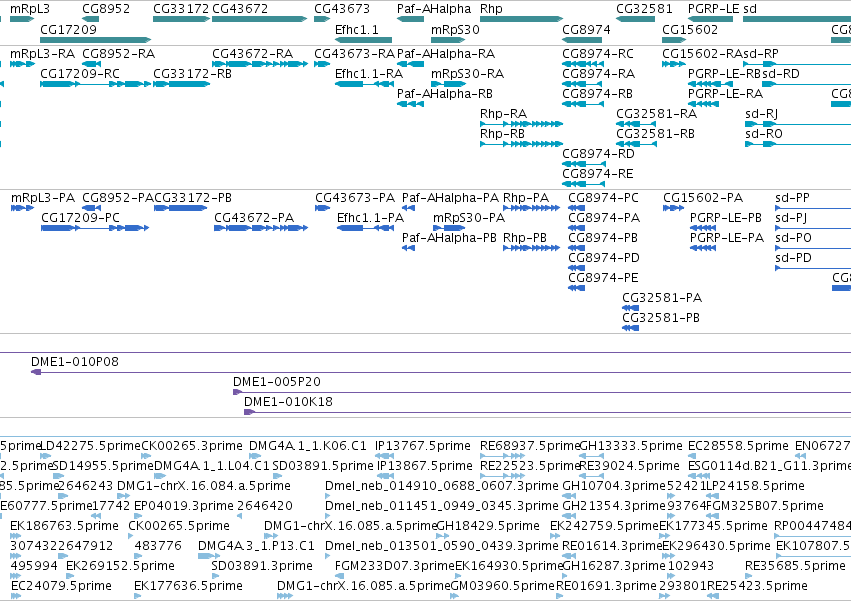This screenshot has height=601, width=851.
Task: Click transcript CG8974-RE
Action: (598, 174)
